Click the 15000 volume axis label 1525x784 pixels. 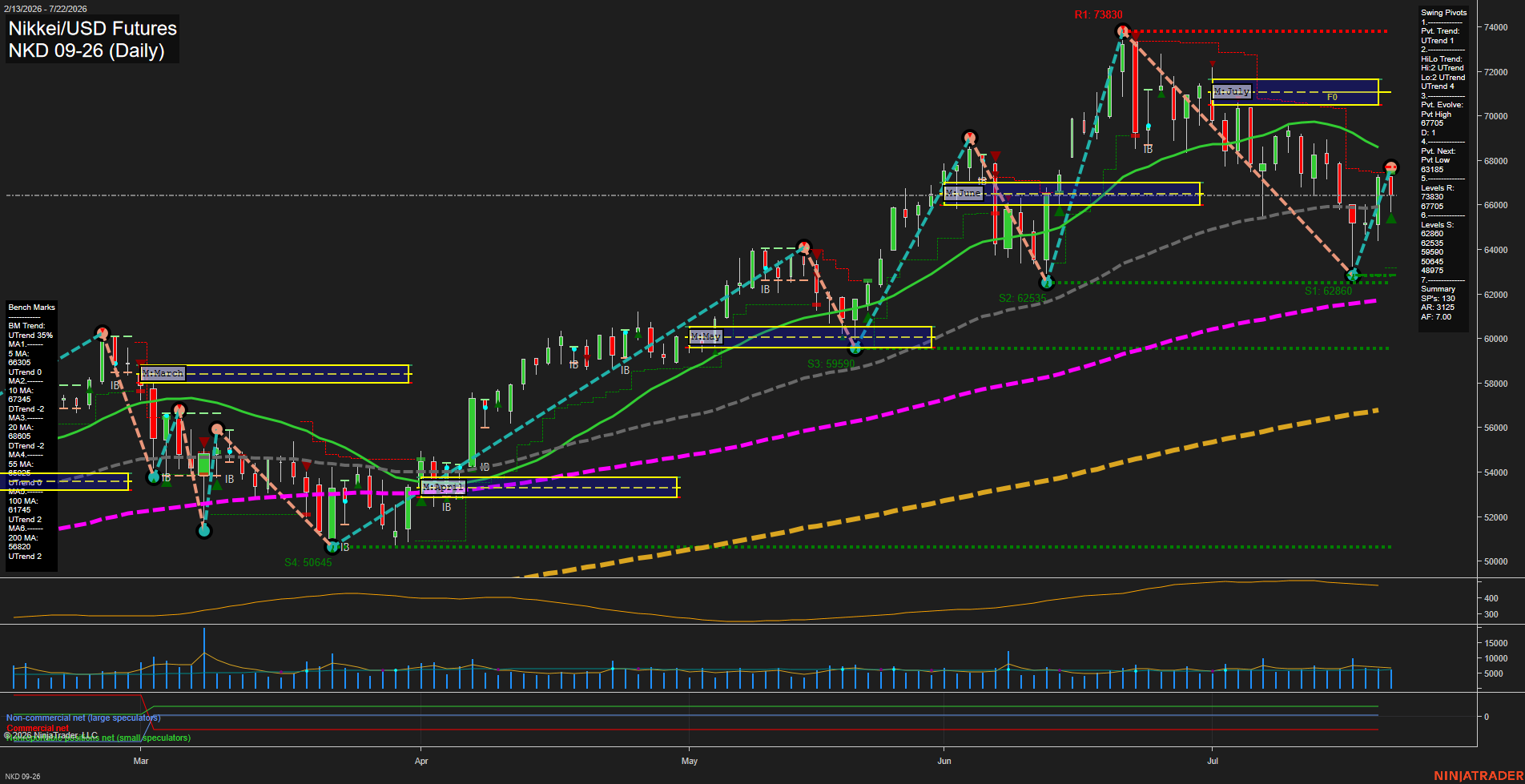pyautogui.click(x=1496, y=643)
